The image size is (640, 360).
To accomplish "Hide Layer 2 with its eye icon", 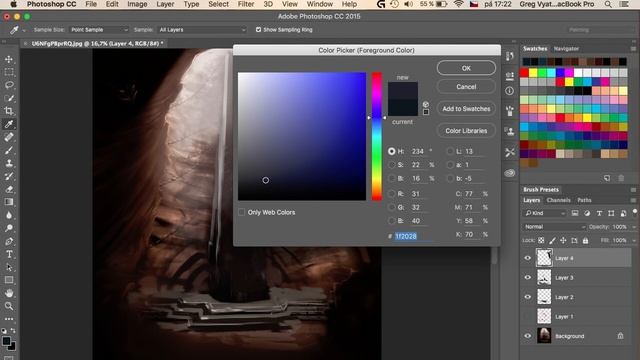I will (528, 297).
